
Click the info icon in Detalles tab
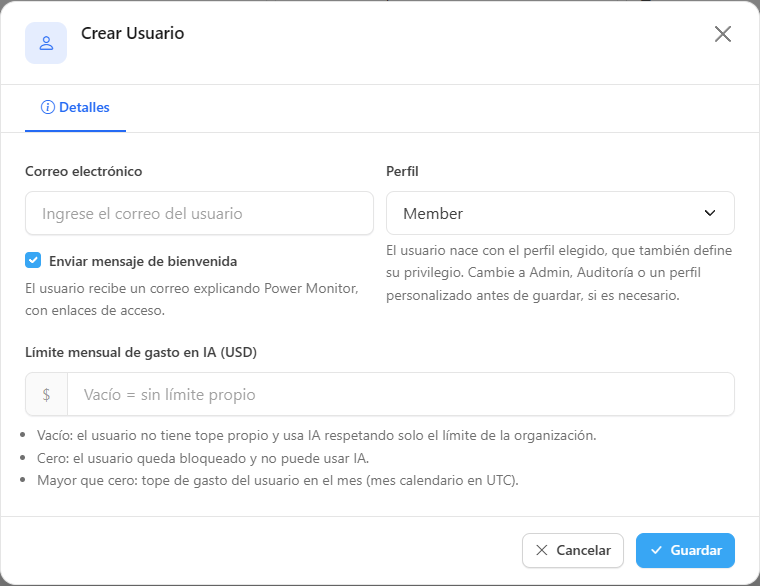pyautogui.click(x=48, y=107)
